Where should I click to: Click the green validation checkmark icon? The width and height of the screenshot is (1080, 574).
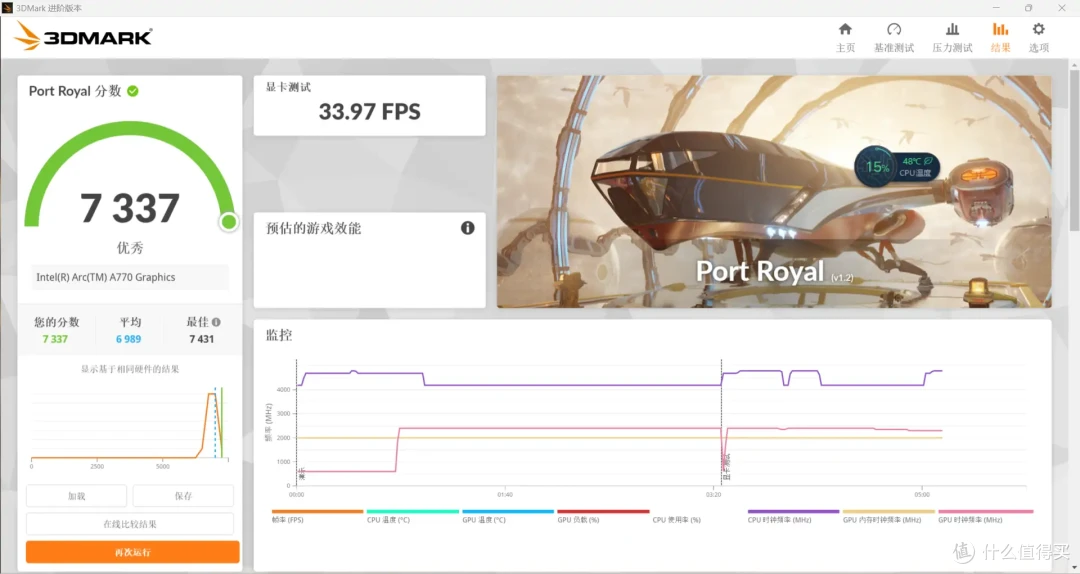pyautogui.click(x=133, y=91)
